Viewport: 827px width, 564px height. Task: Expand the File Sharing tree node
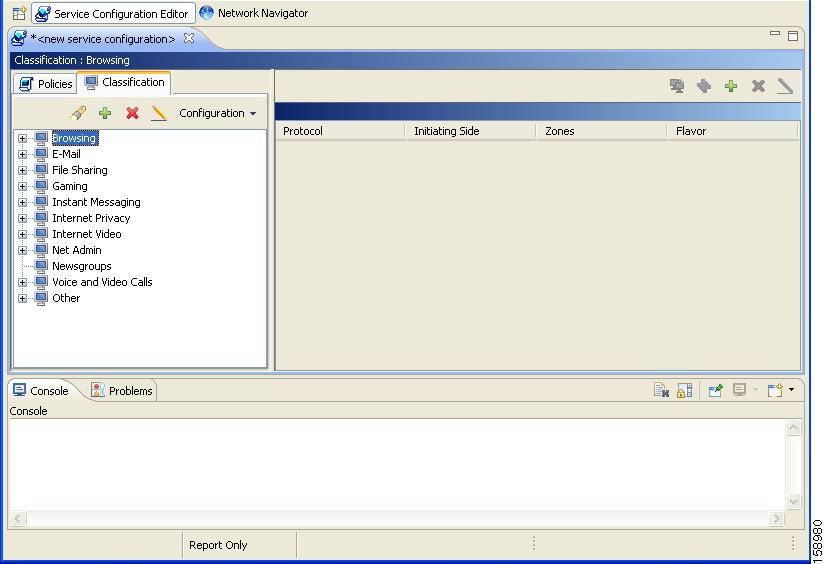pos(22,170)
